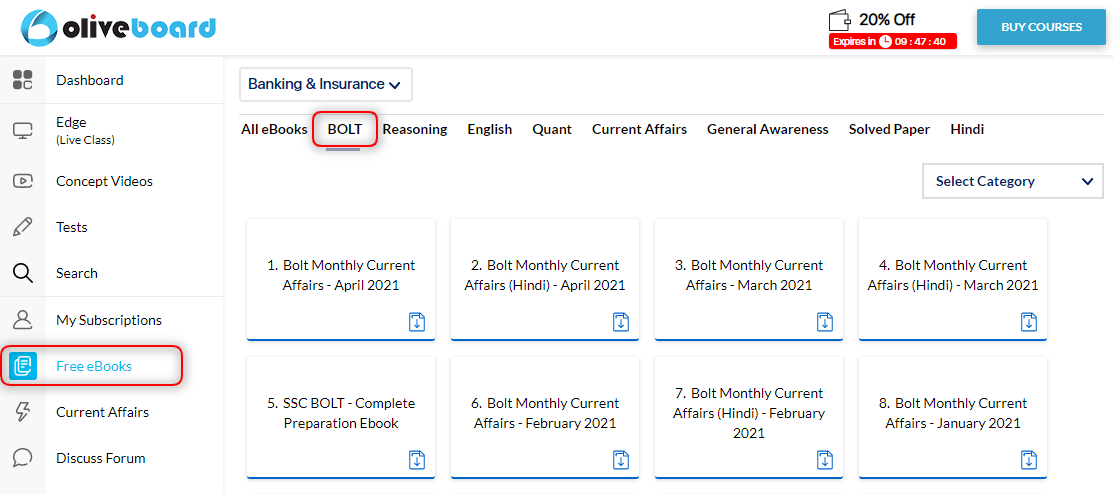
Task: Open the My Subscriptions person icon
Action: (23, 320)
